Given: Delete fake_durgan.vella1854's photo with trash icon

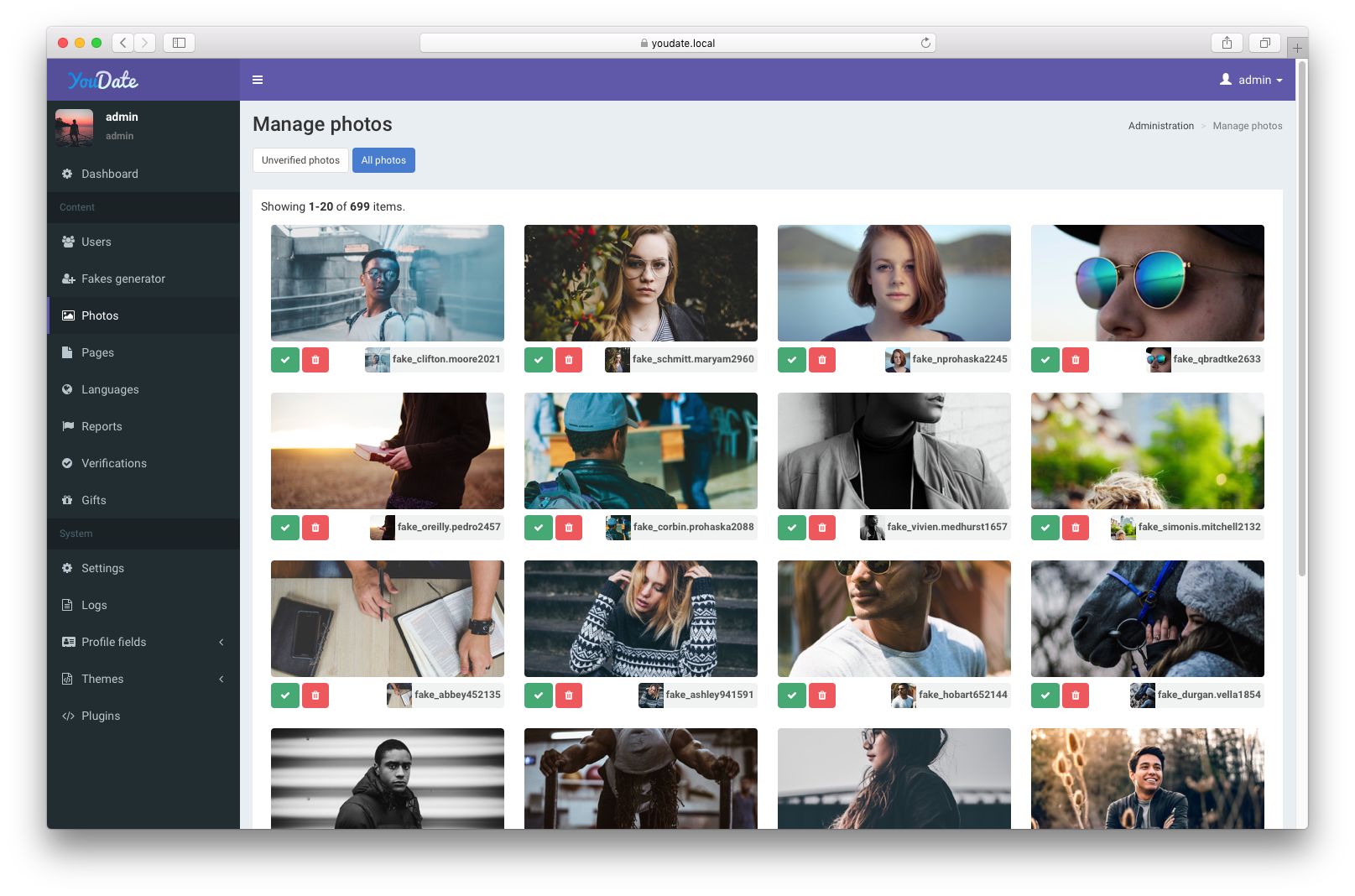Looking at the screenshot, I should tap(1076, 695).
